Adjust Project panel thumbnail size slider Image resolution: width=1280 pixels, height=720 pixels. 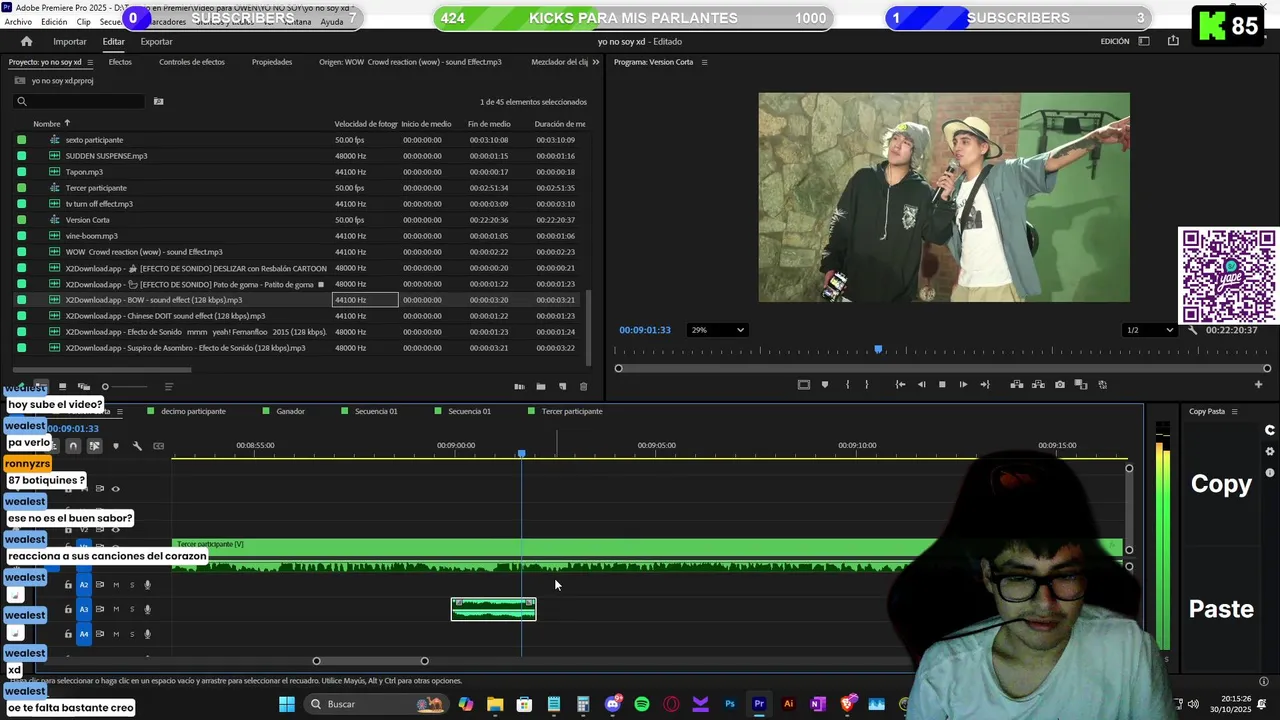point(125,387)
